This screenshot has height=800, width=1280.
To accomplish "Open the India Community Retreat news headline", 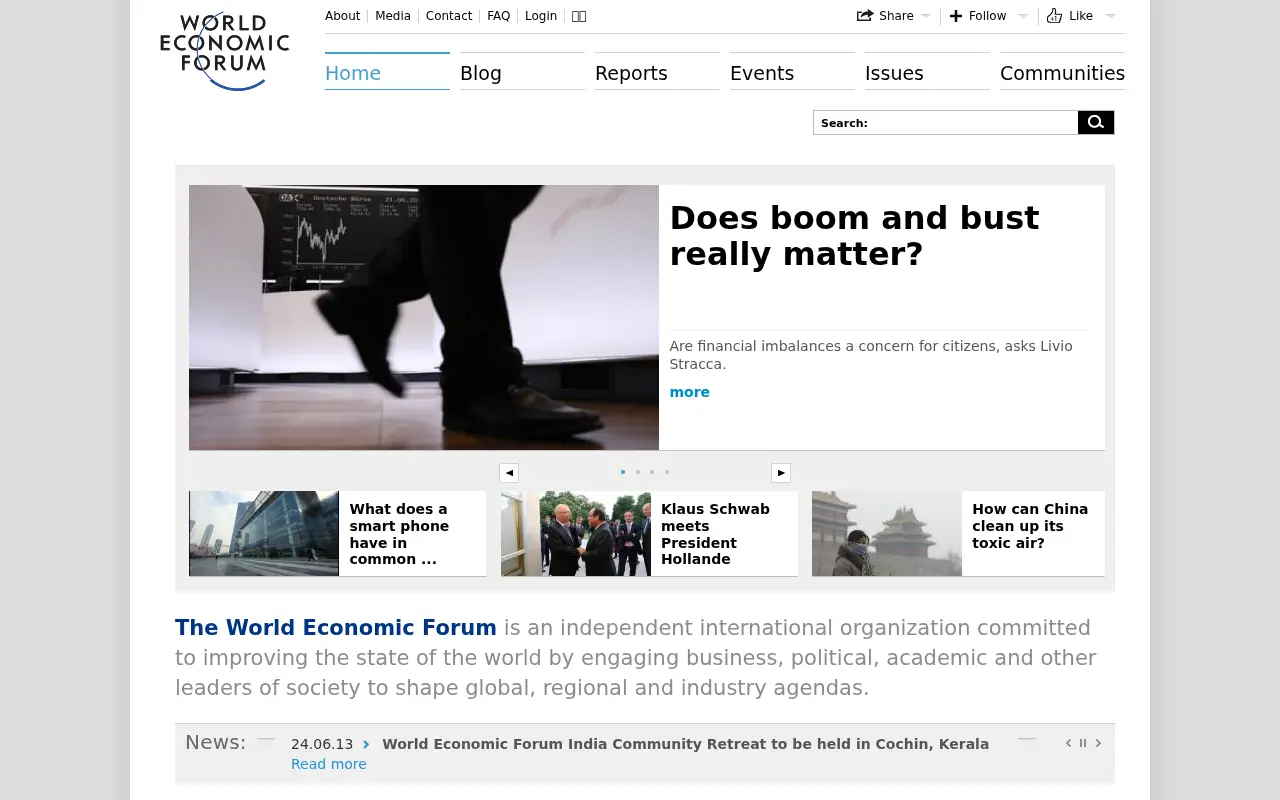I will pyautogui.click(x=685, y=744).
